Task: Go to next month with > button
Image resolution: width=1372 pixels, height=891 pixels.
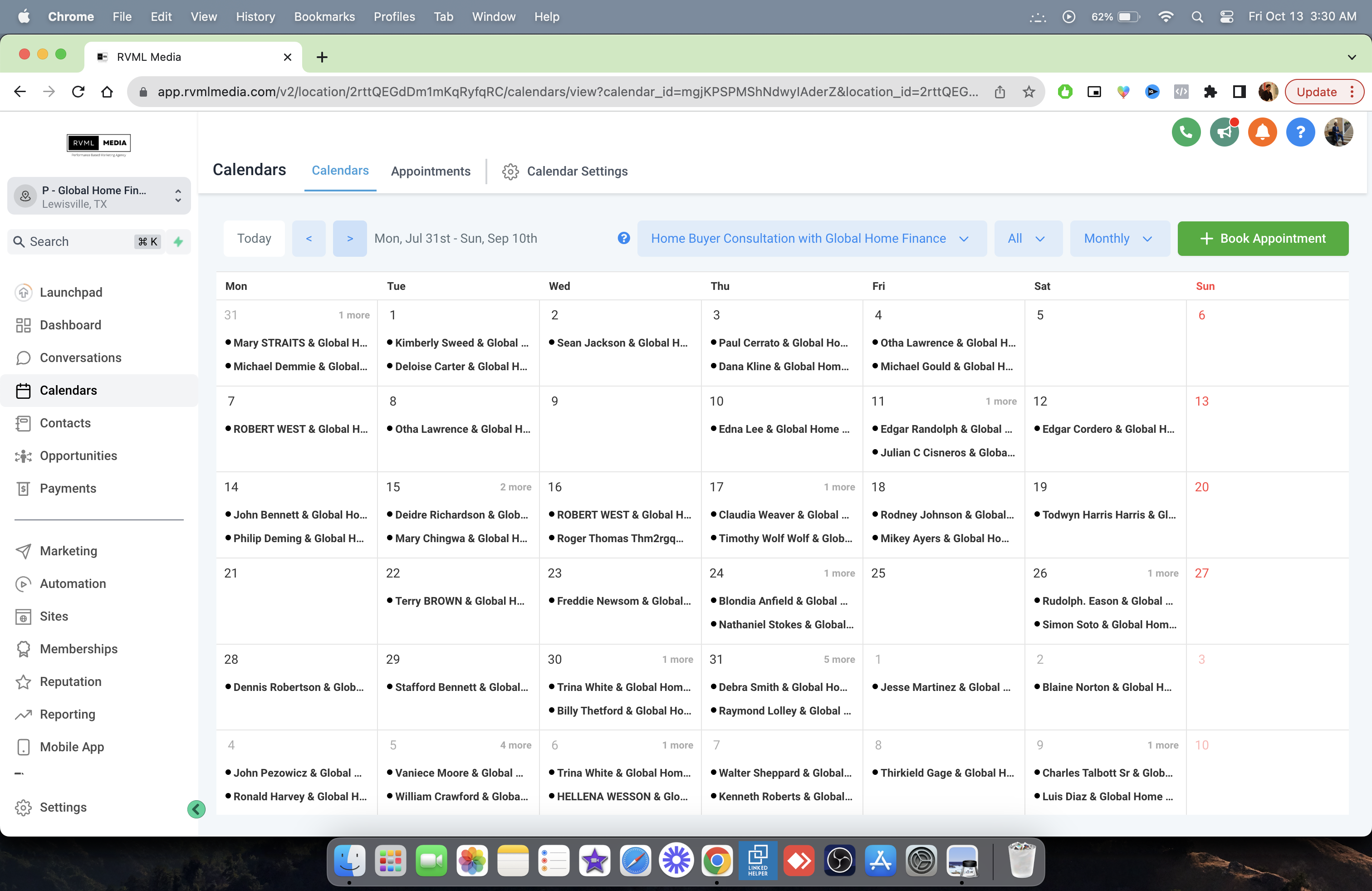Action: (350, 239)
